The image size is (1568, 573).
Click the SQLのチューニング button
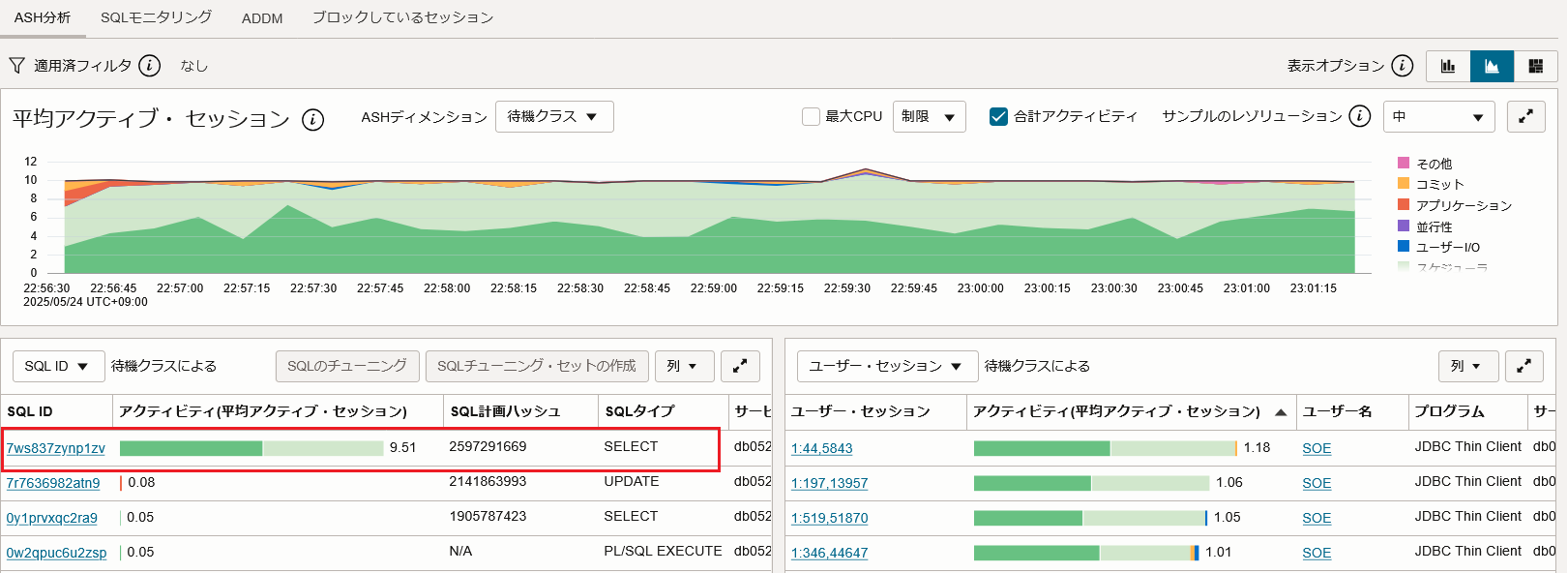347,366
